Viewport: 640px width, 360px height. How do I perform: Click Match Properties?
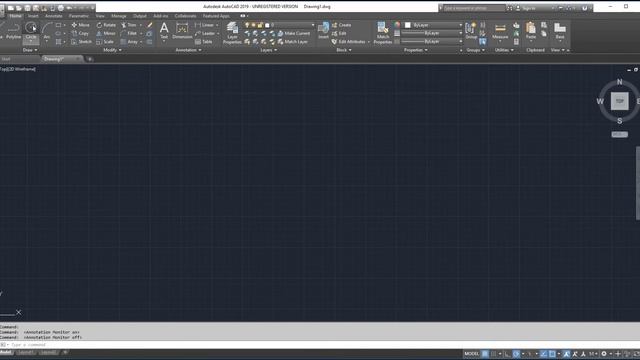(x=383, y=33)
